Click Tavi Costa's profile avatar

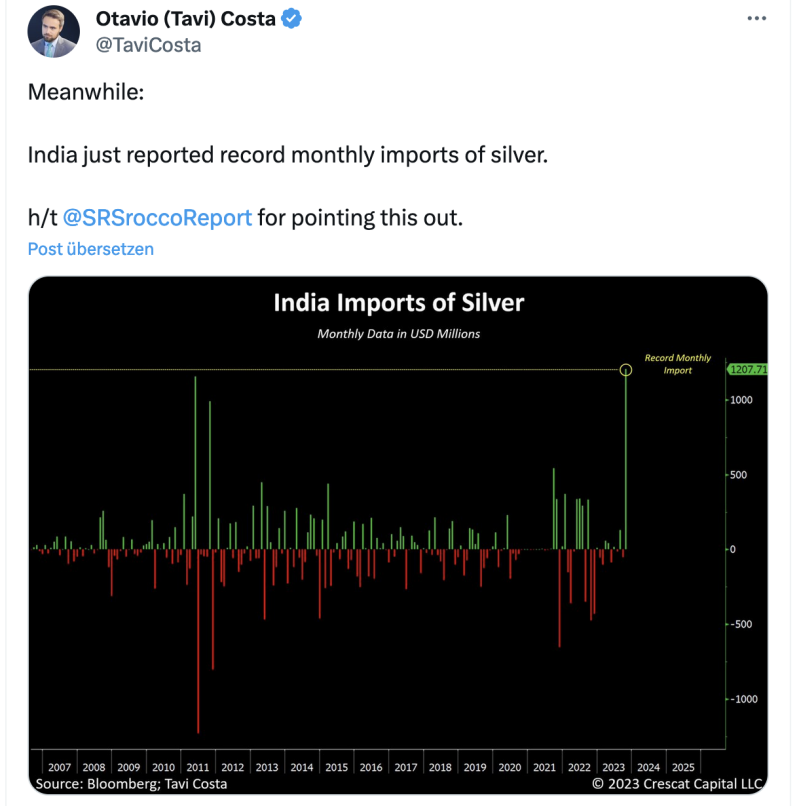[51, 32]
